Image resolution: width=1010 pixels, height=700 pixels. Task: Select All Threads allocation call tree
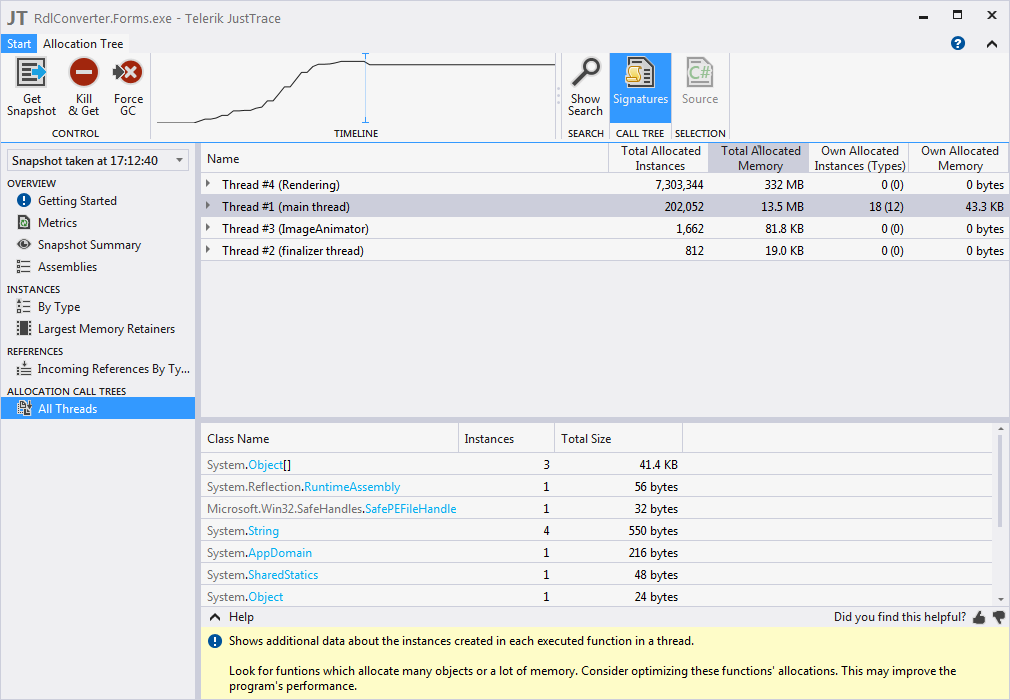[x=98, y=408]
